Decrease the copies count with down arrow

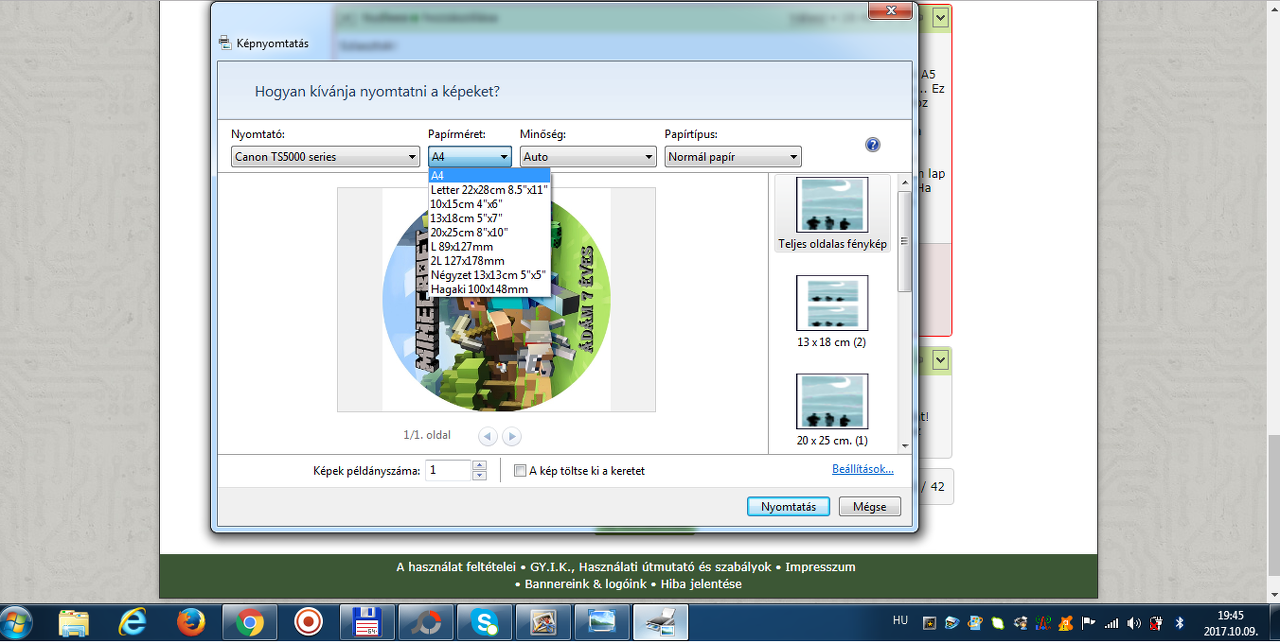pos(479,476)
